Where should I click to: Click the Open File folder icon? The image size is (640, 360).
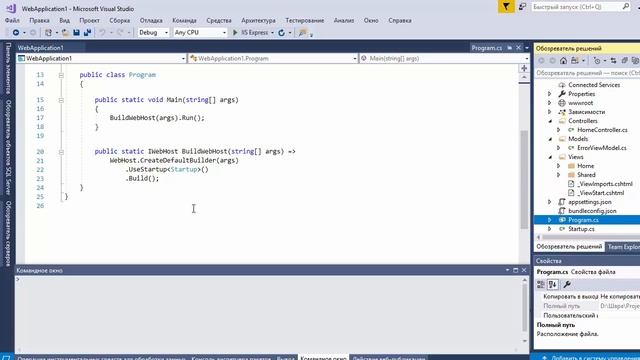pos(65,33)
